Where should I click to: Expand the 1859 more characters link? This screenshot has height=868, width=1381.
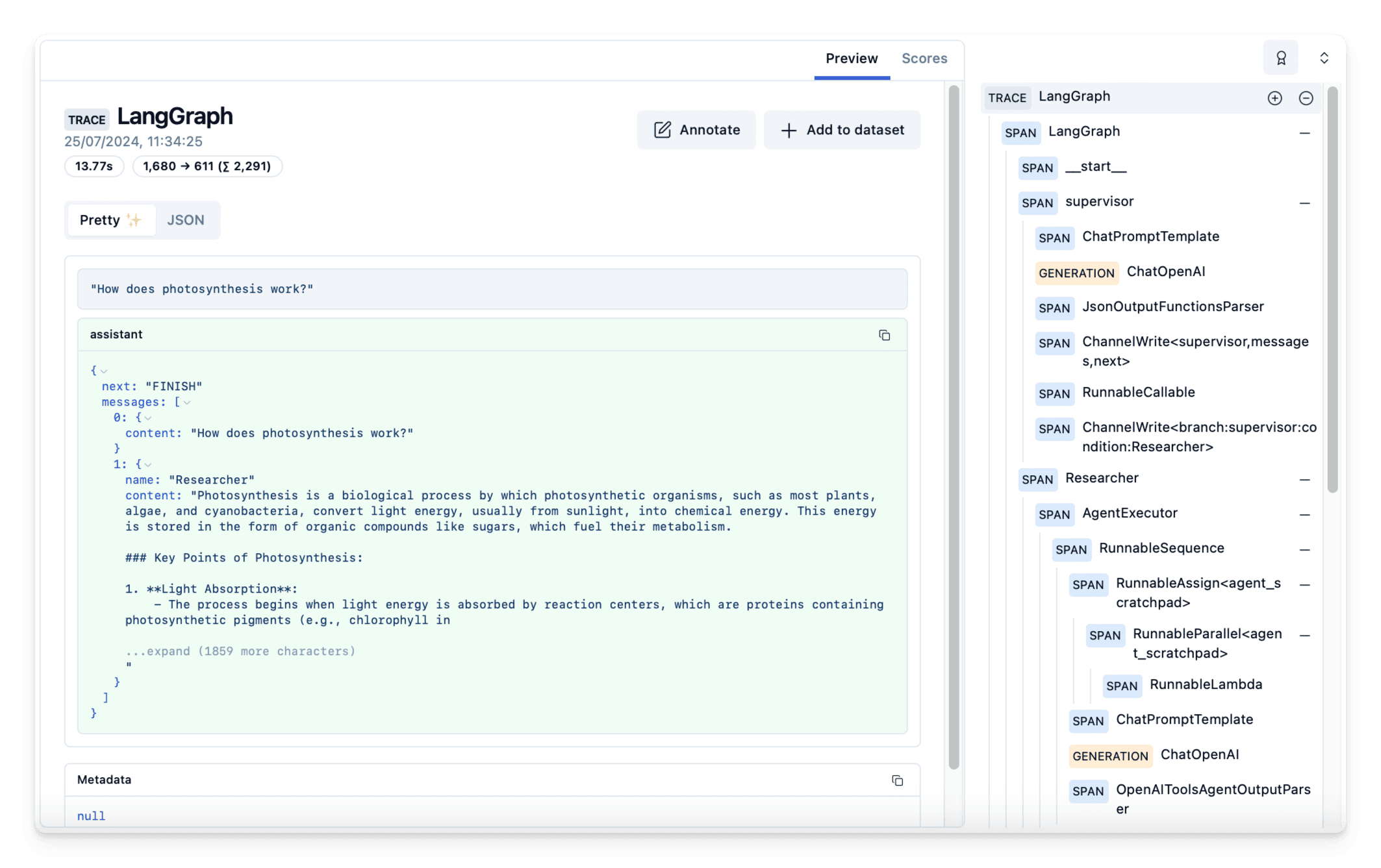pos(240,651)
